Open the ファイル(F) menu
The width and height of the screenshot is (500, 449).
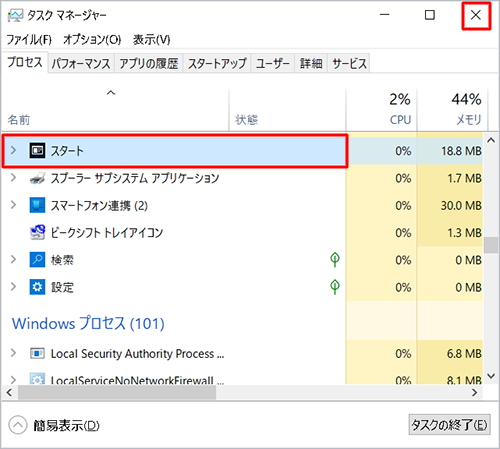pyautogui.click(x=29, y=40)
